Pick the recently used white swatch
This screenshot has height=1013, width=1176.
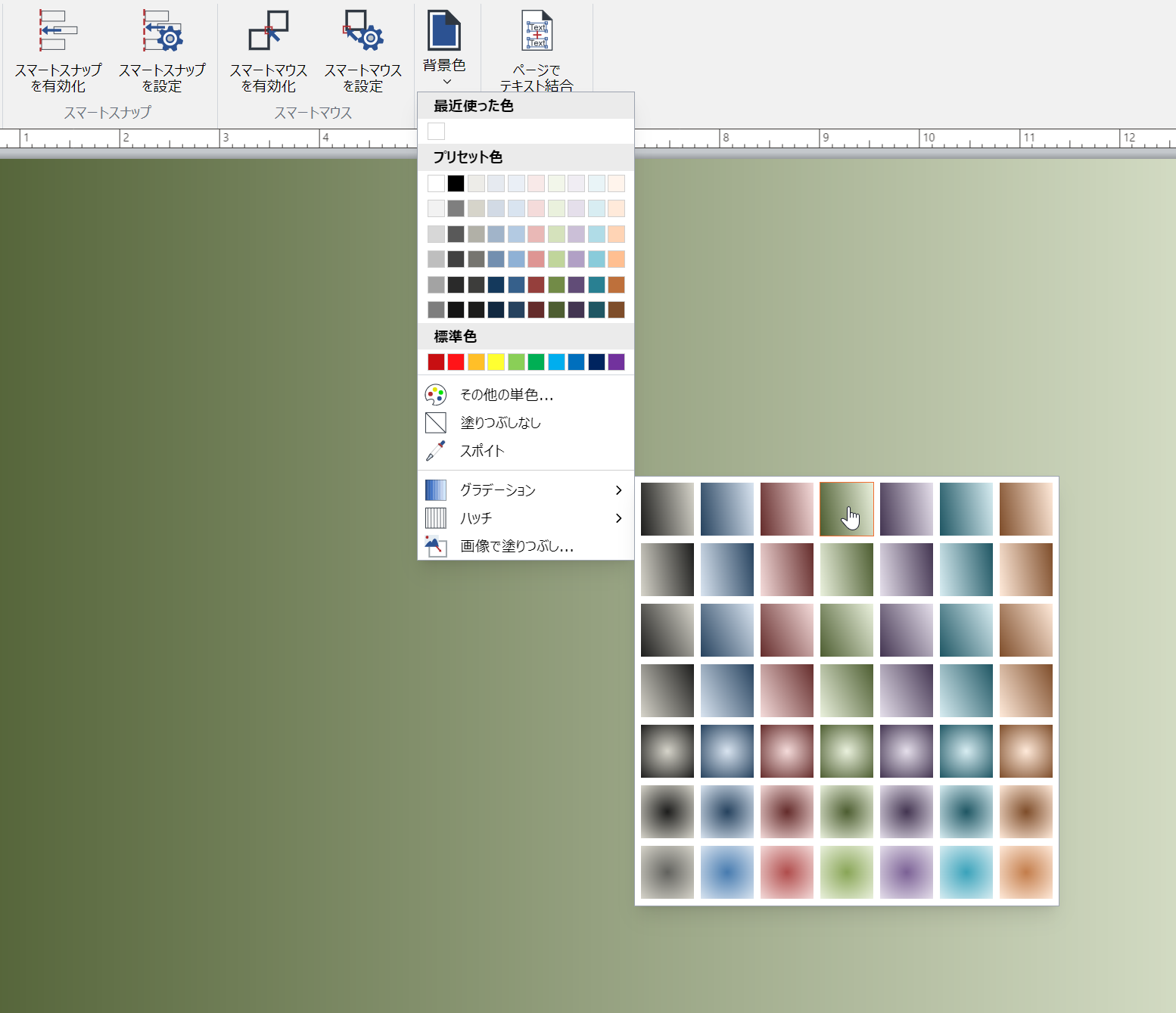click(436, 132)
